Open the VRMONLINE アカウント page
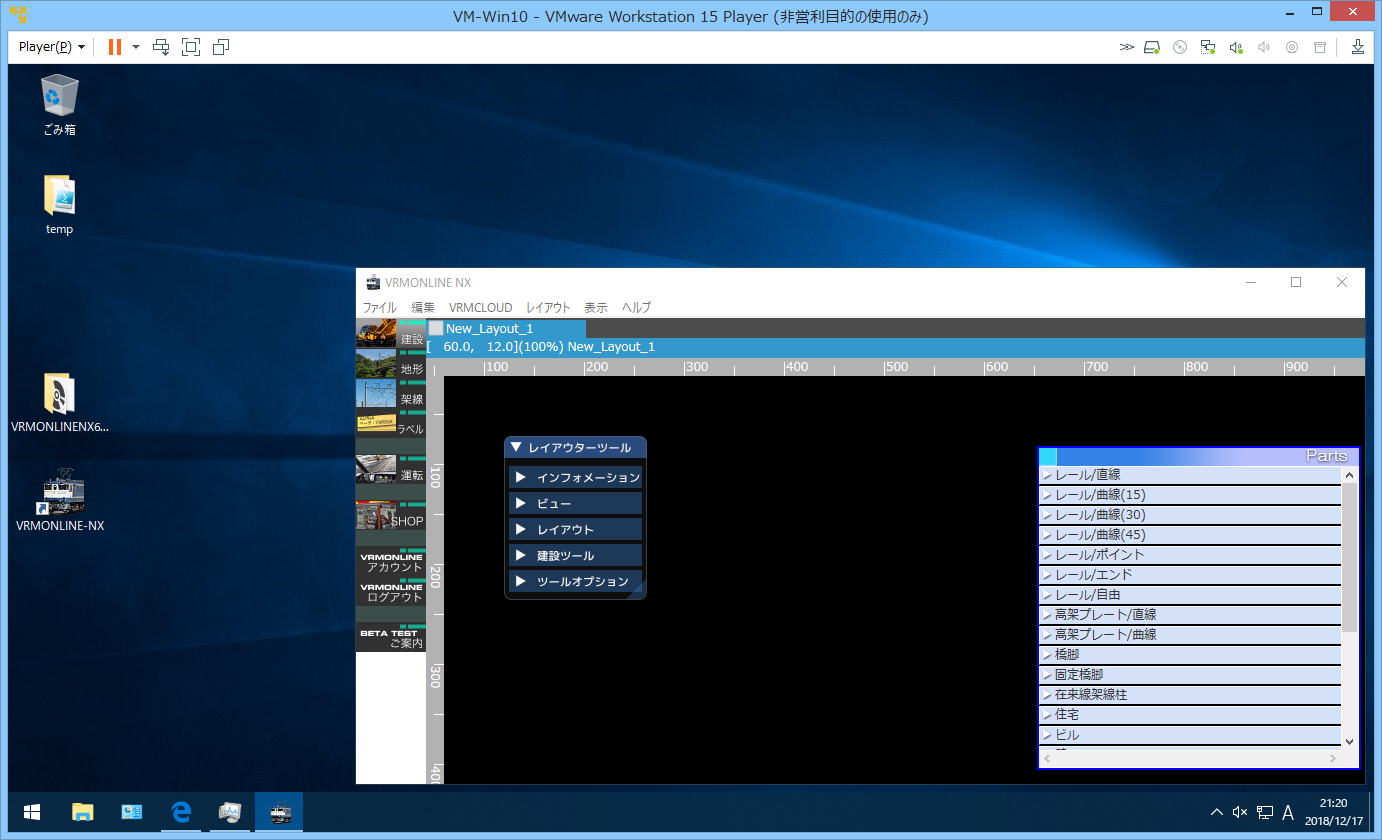 tap(391, 562)
